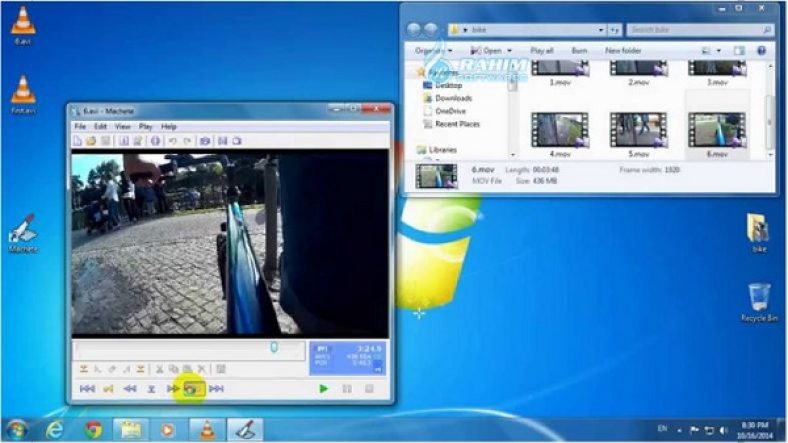Click New folder in Explorer toolbar
This screenshot has width=788, height=443.
tap(623, 51)
